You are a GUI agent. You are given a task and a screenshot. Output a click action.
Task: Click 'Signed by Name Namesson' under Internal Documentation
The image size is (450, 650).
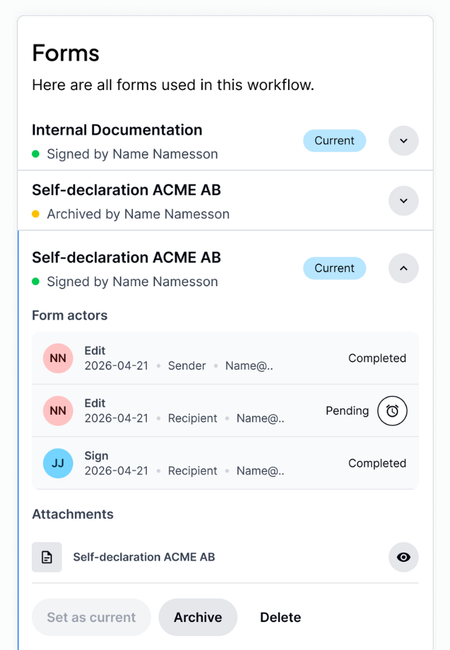[x=132, y=154]
